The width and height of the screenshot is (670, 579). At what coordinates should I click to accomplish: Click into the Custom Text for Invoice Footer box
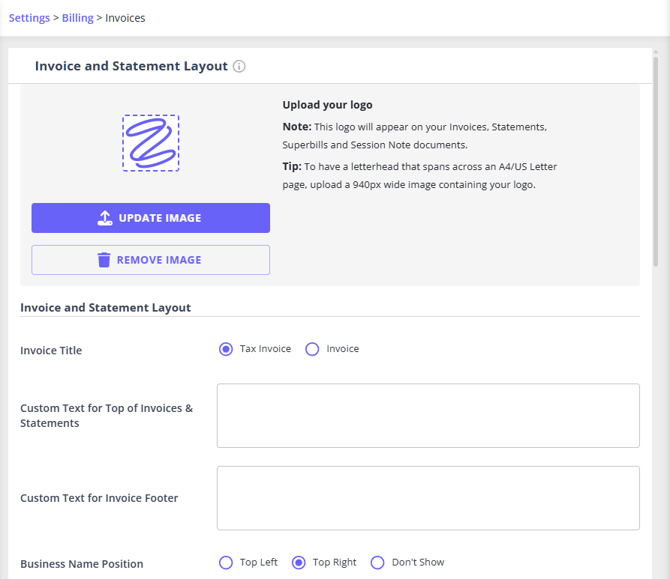(x=428, y=497)
